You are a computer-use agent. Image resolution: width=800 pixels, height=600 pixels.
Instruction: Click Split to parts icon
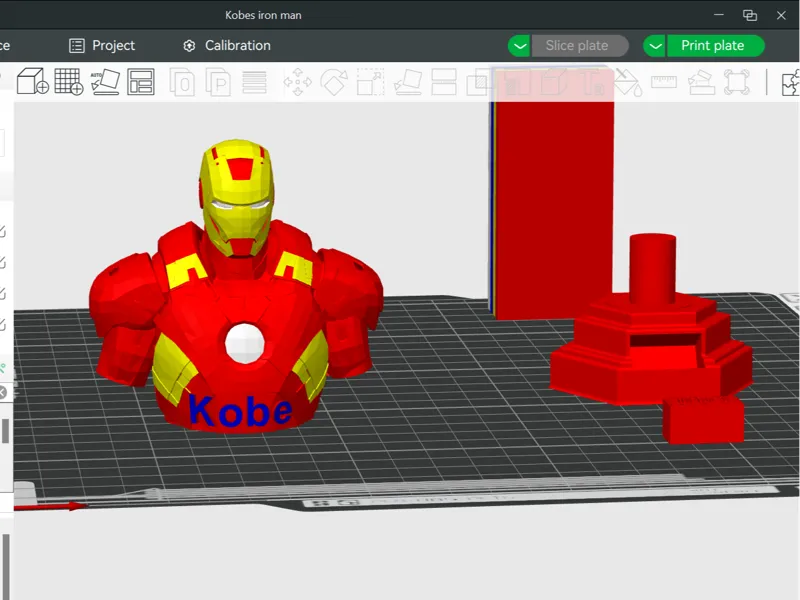tap(218, 82)
